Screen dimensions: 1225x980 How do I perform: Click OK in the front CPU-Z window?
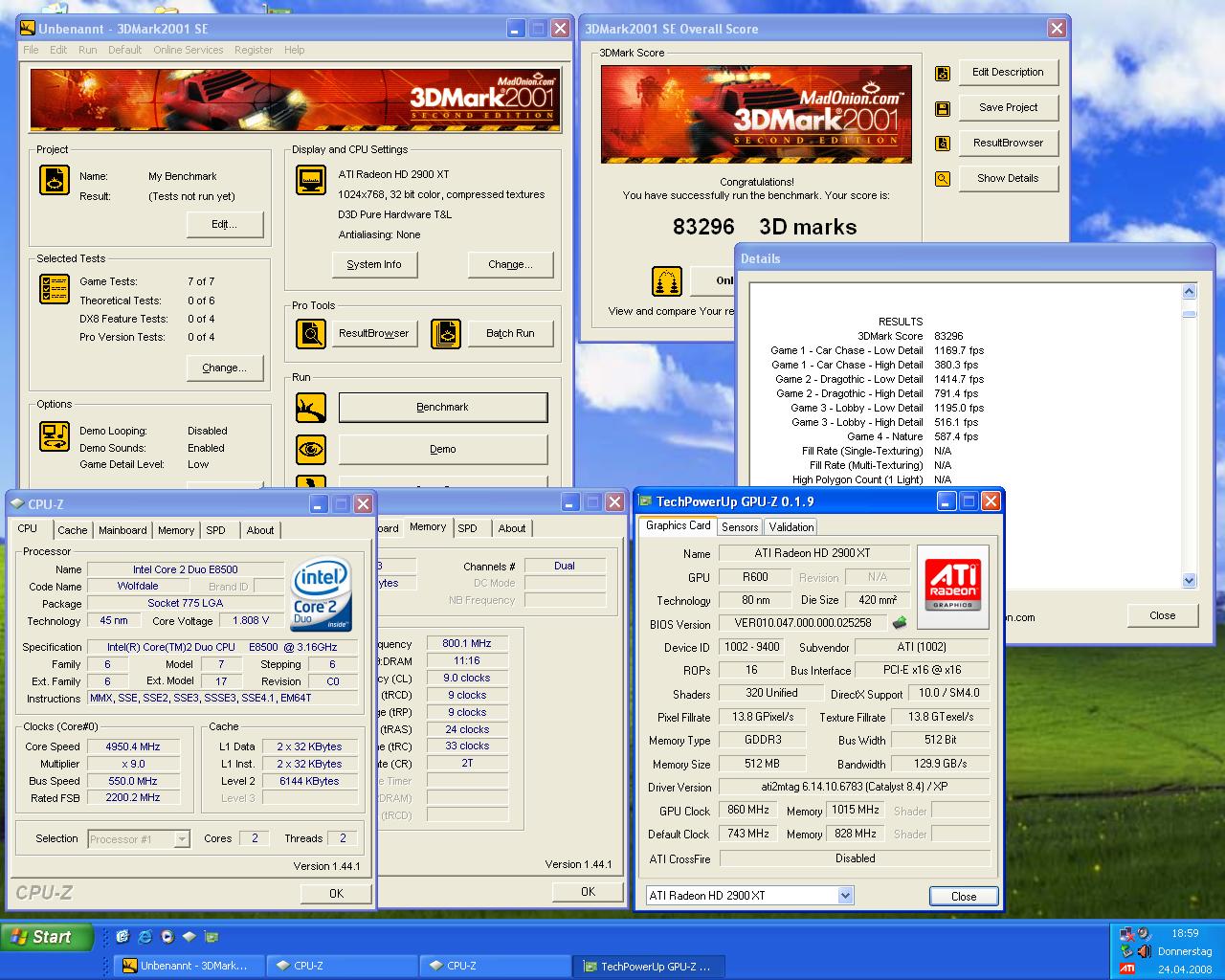click(x=336, y=893)
